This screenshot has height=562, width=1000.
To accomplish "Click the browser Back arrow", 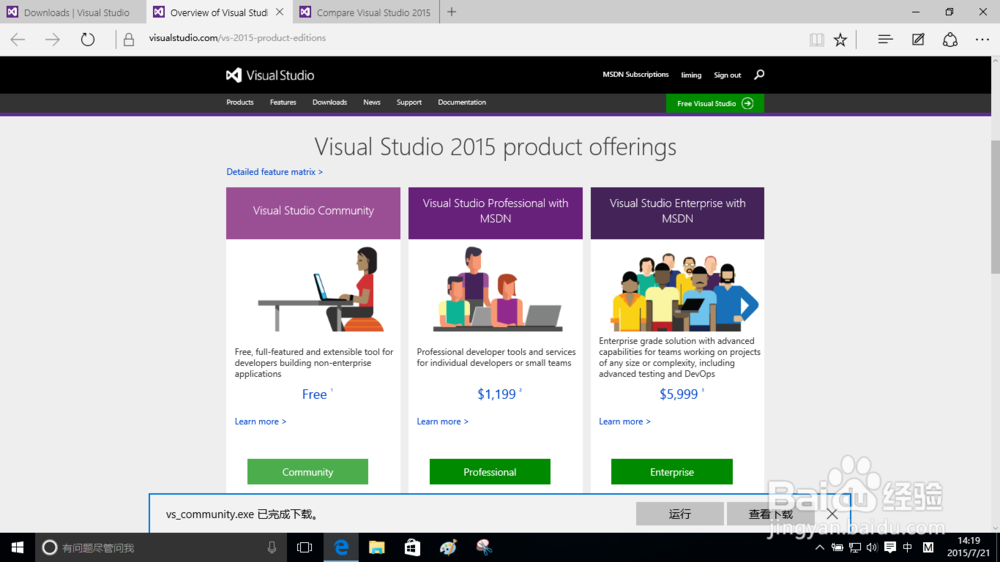I will (x=18, y=40).
